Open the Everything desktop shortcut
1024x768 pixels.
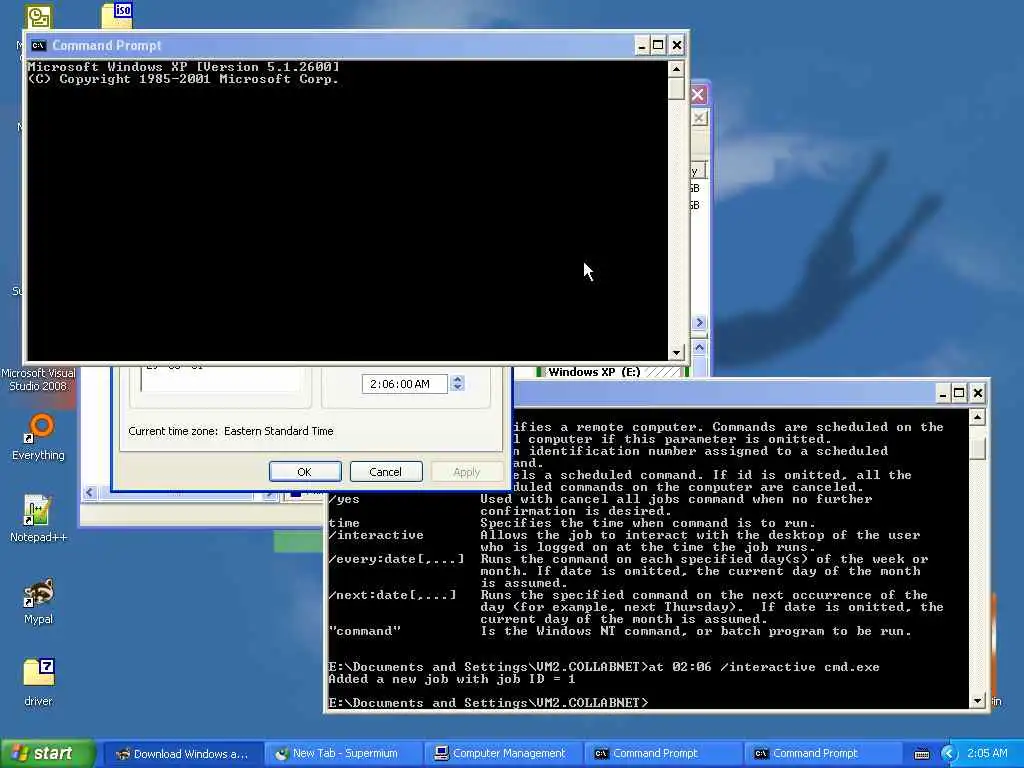click(x=38, y=437)
